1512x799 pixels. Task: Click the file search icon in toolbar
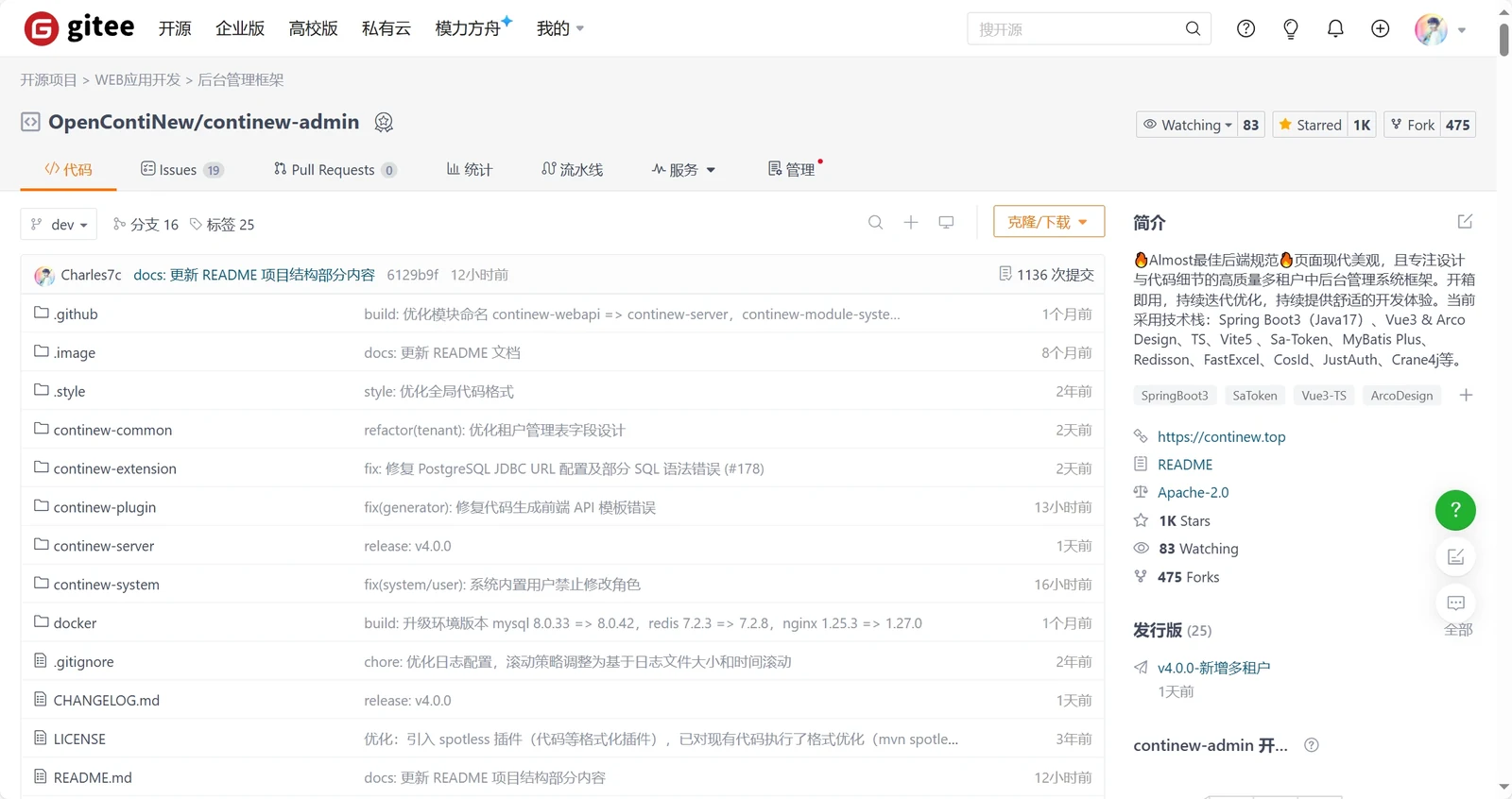coord(875,223)
